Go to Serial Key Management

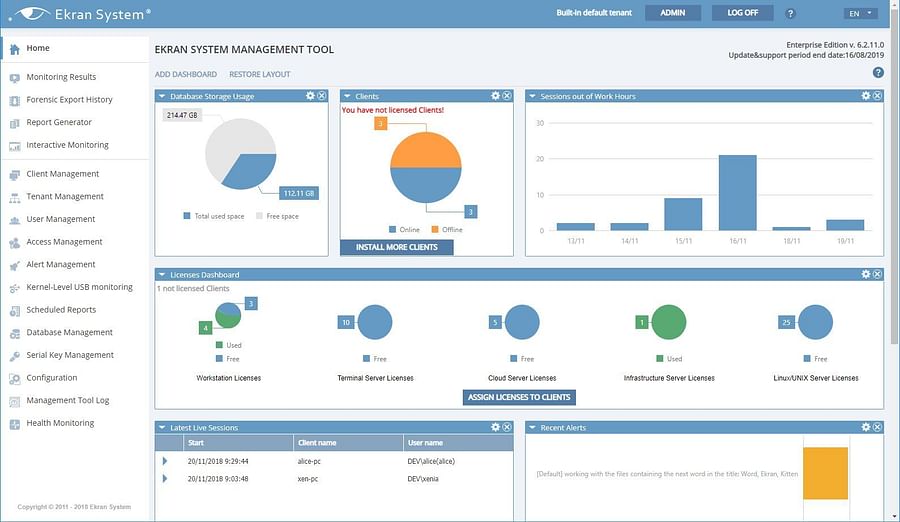70,355
